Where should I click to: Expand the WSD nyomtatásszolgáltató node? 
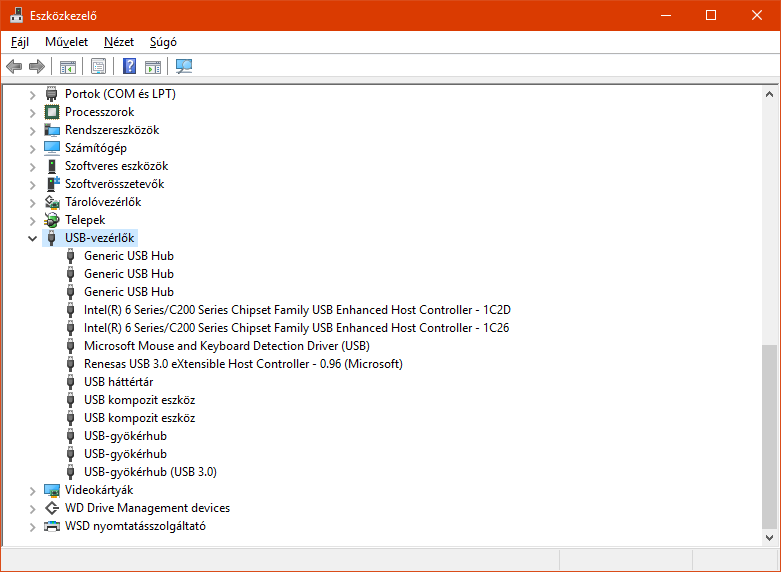[32, 527]
